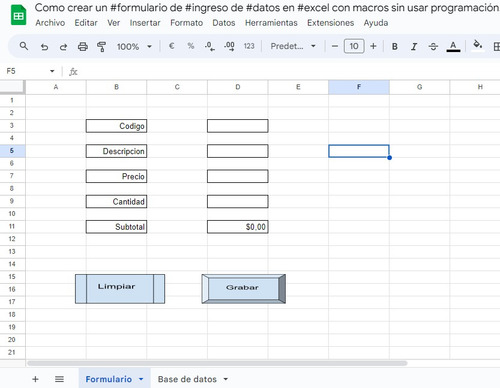Viewport: 500px width, 388px height.
Task: Open more number formats (123)
Action: (x=249, y=46)
